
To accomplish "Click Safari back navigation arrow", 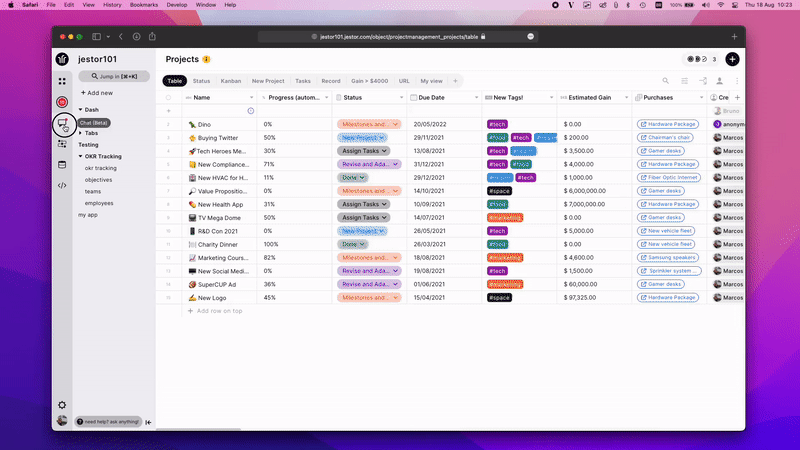I will 121,37.
